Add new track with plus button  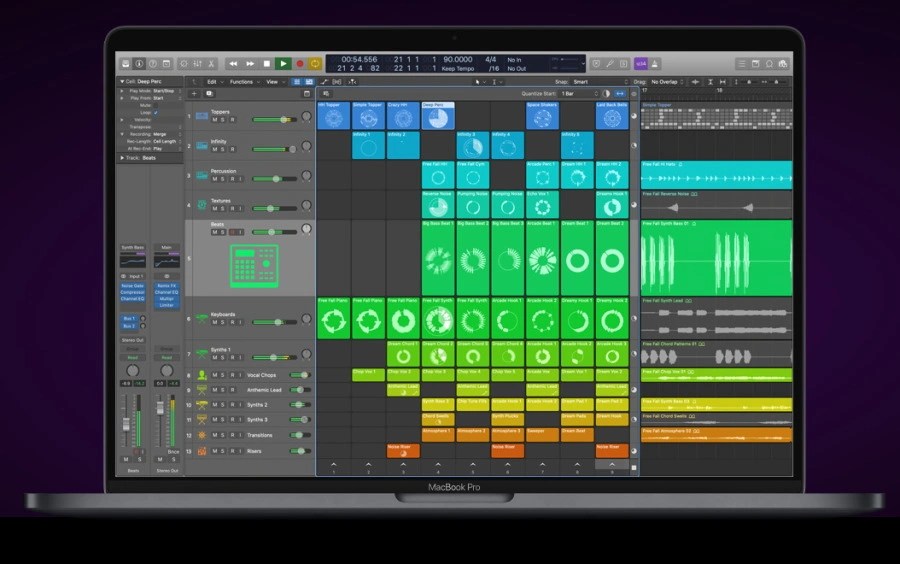(194, 94)
